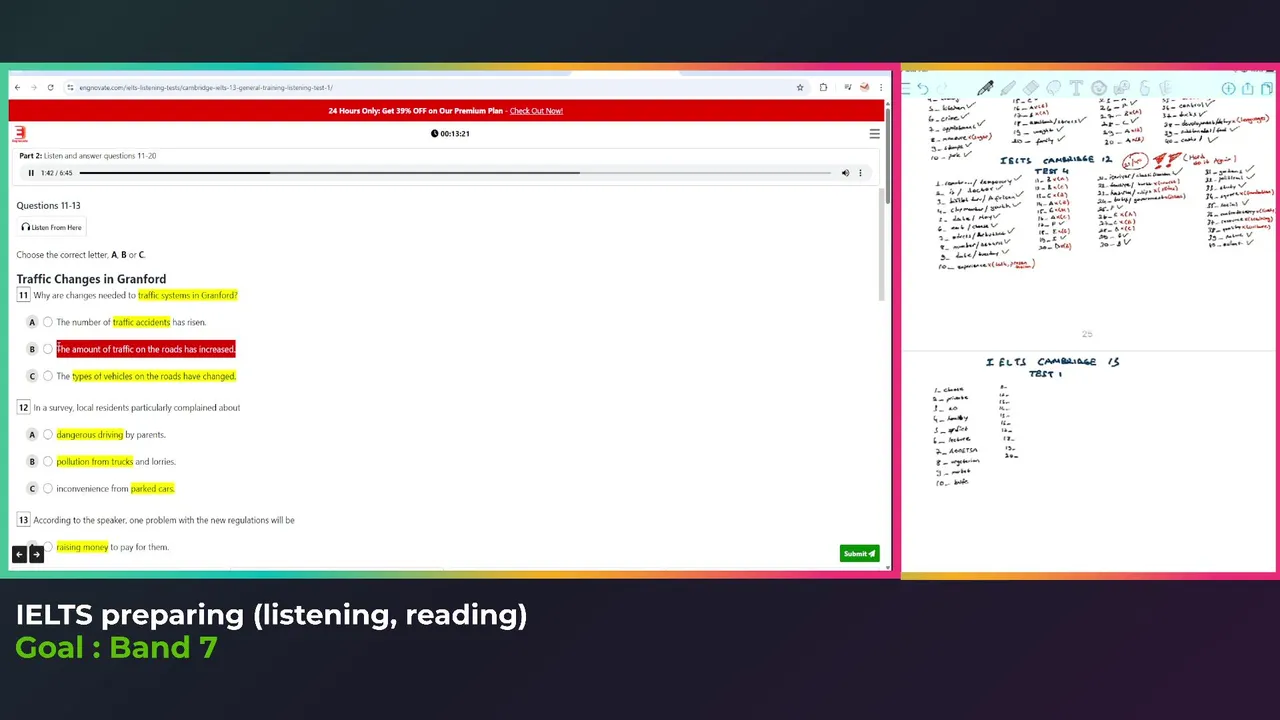Image resolution: width=1280 pixels, height=720 pixels.
Task: Reload the engnovate page
Action: pos(50,88)
